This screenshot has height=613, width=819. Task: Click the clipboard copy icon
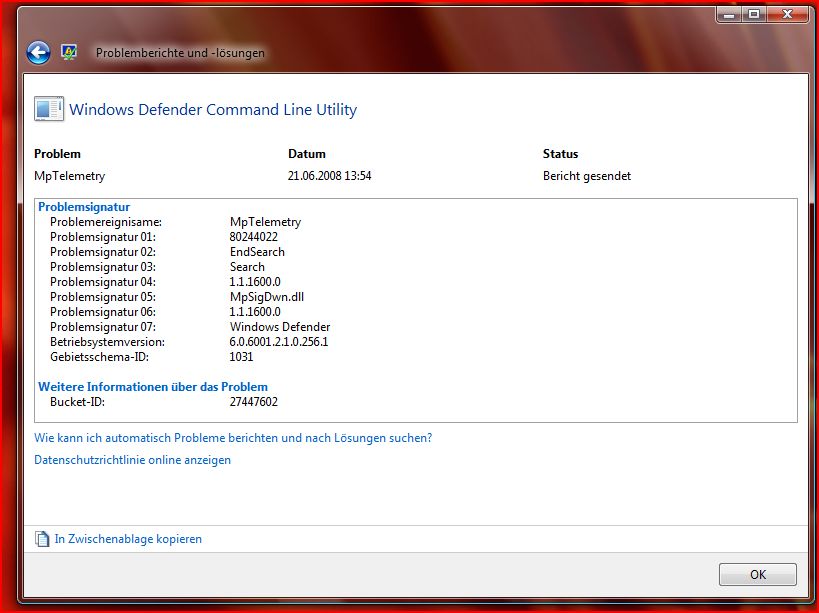(x=42, y=539)
